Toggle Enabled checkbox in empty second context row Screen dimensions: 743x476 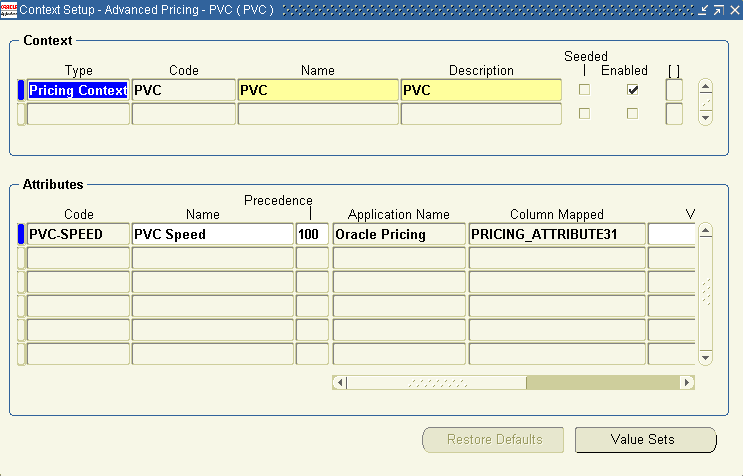(x=632, y=114)
